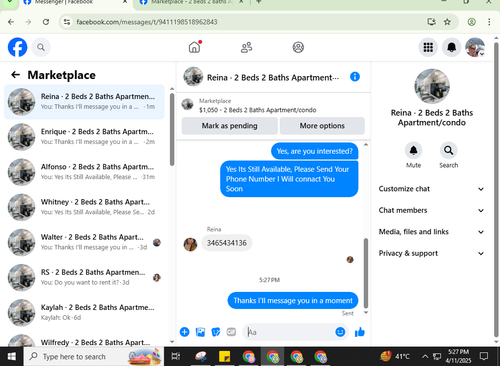Open the account profile picture menu
This screenshot has width=500, height=366.
[x=475, y=47]
